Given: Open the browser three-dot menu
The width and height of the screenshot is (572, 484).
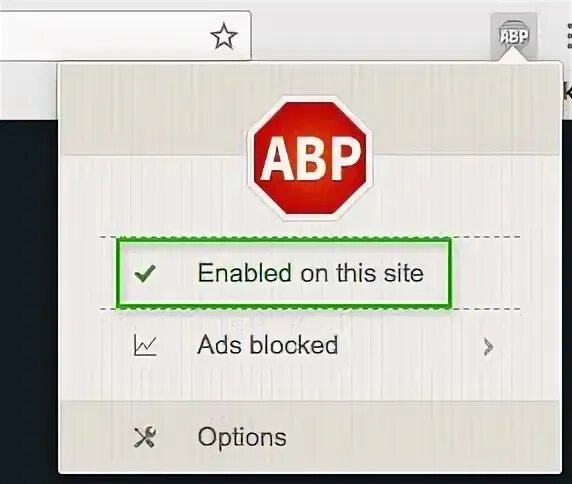Looking at the screenshot, I should pyautogui.click(x=569, y=36).
